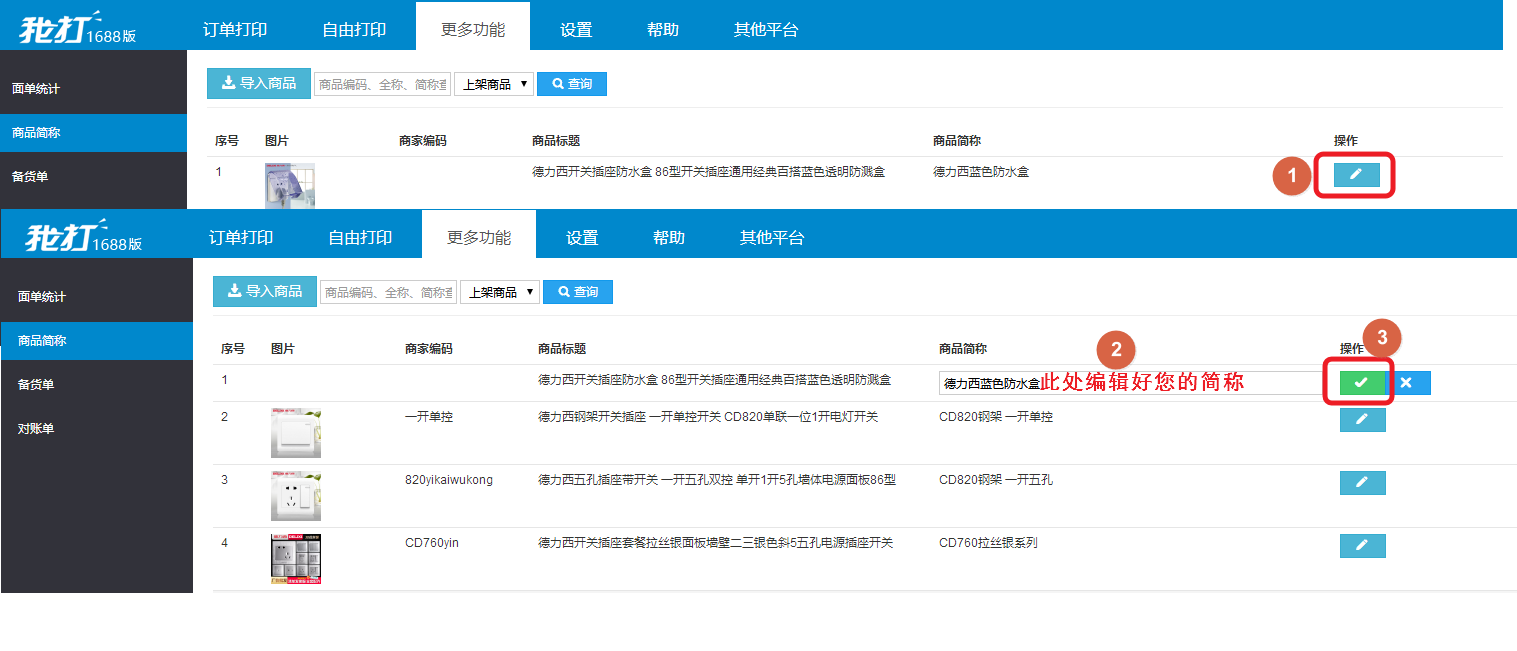The image size is (1517, 651).
Task: Click the green checkmark to save the nickname
Action: [x=1360, y=383]
